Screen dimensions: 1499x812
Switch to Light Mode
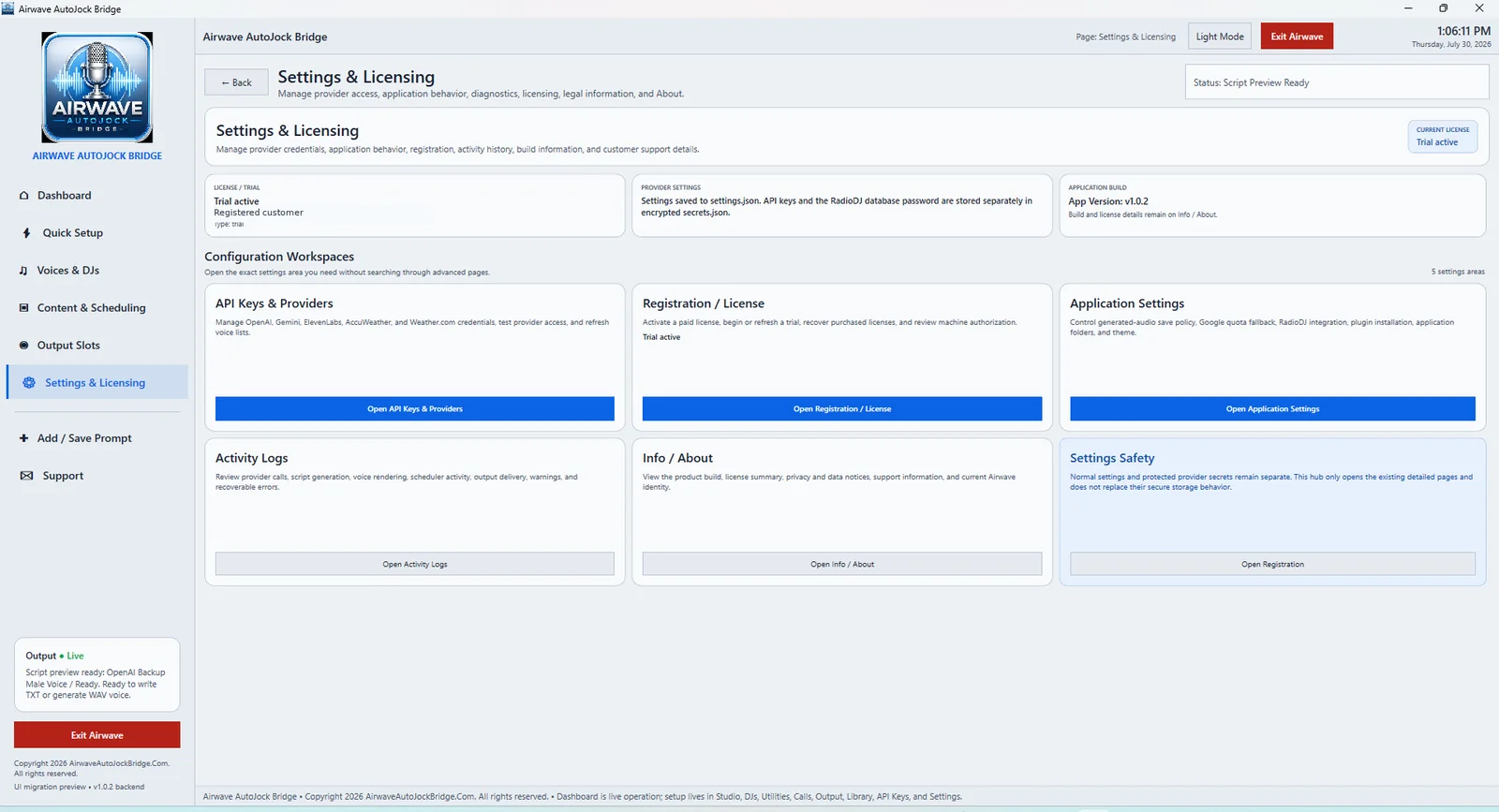coord(1220,37)
